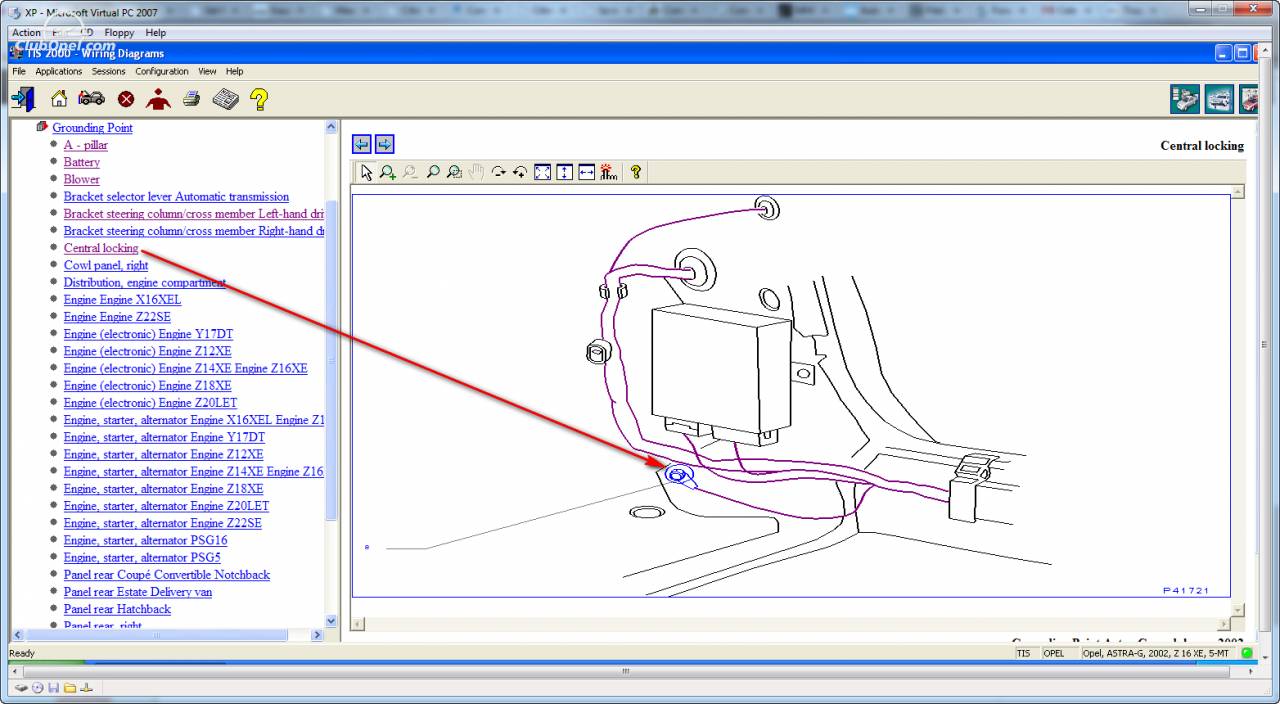The image size is (1280, 704).
Task: Open the Help menu in TIS 2000
Action: (x=234, y=71)
